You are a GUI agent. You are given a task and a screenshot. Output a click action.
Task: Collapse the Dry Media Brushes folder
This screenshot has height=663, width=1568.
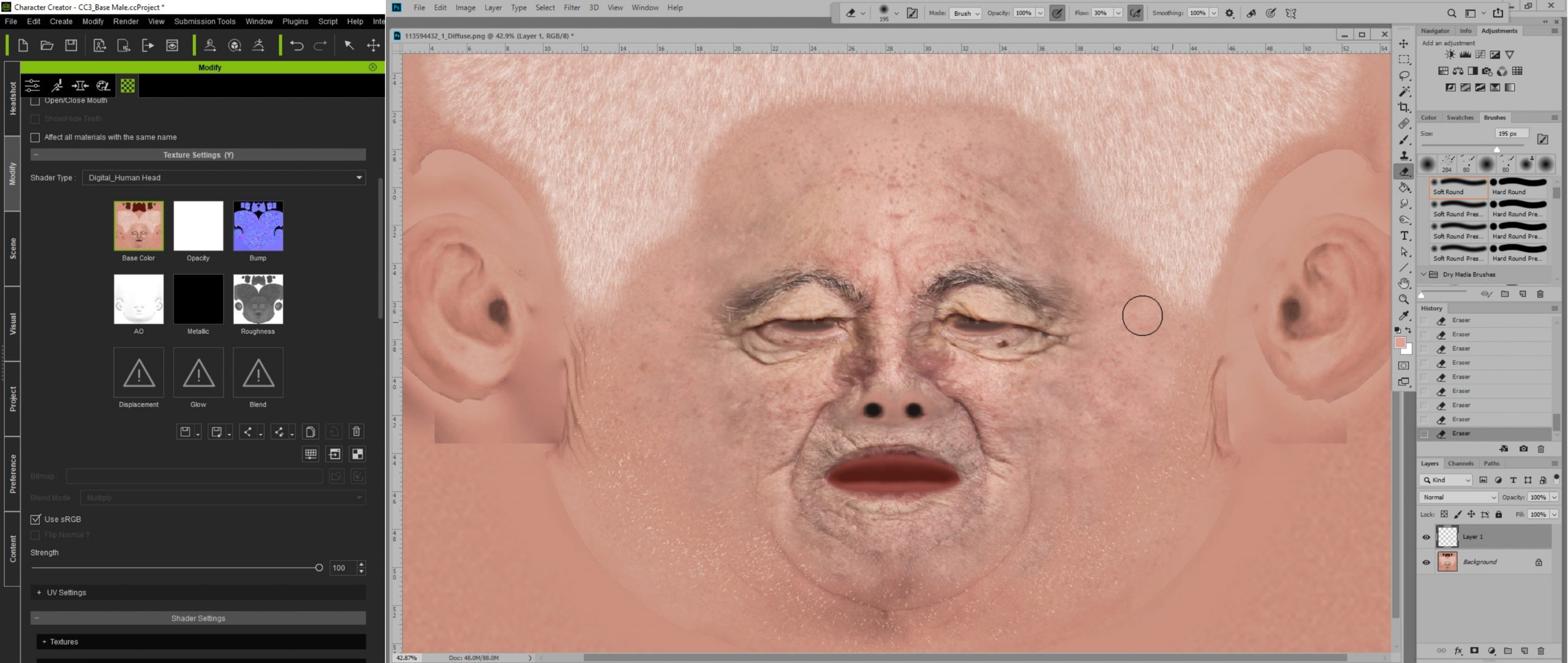coord(1423,274)
